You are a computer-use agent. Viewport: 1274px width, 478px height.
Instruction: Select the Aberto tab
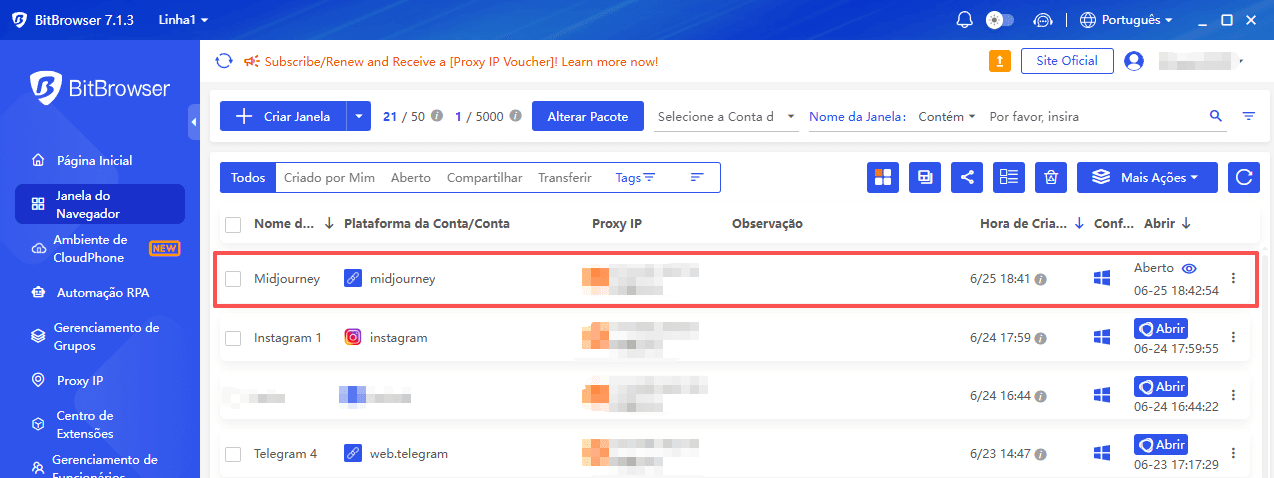point(411,177)
